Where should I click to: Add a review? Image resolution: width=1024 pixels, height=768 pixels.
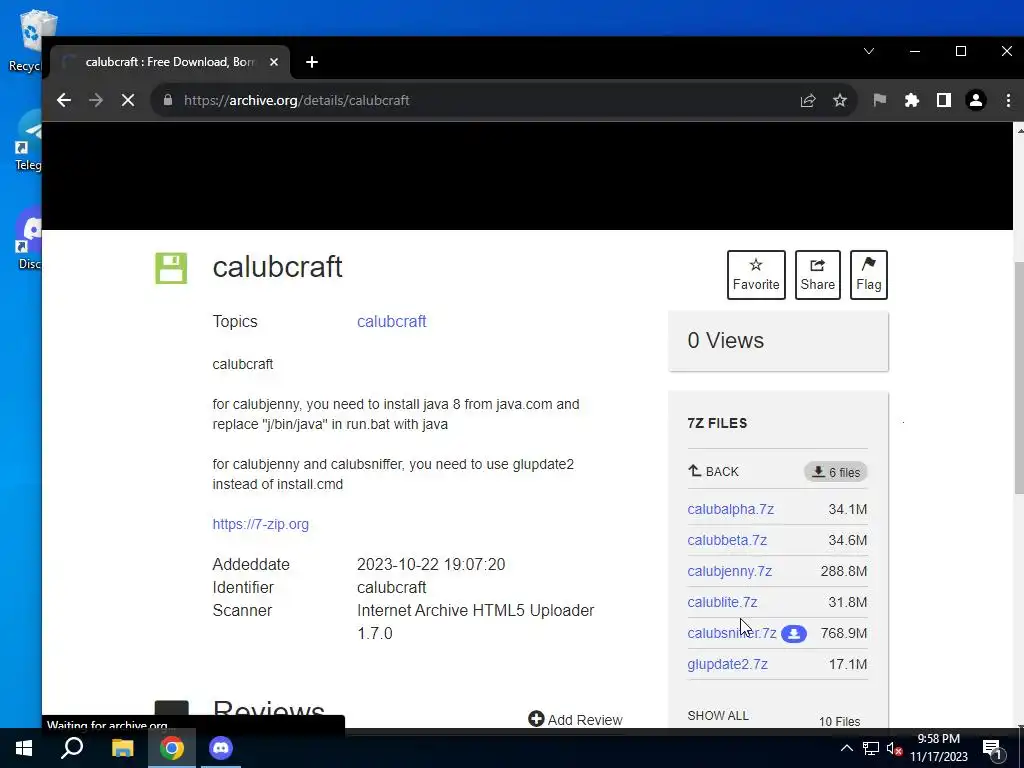[x=575, y=720]
